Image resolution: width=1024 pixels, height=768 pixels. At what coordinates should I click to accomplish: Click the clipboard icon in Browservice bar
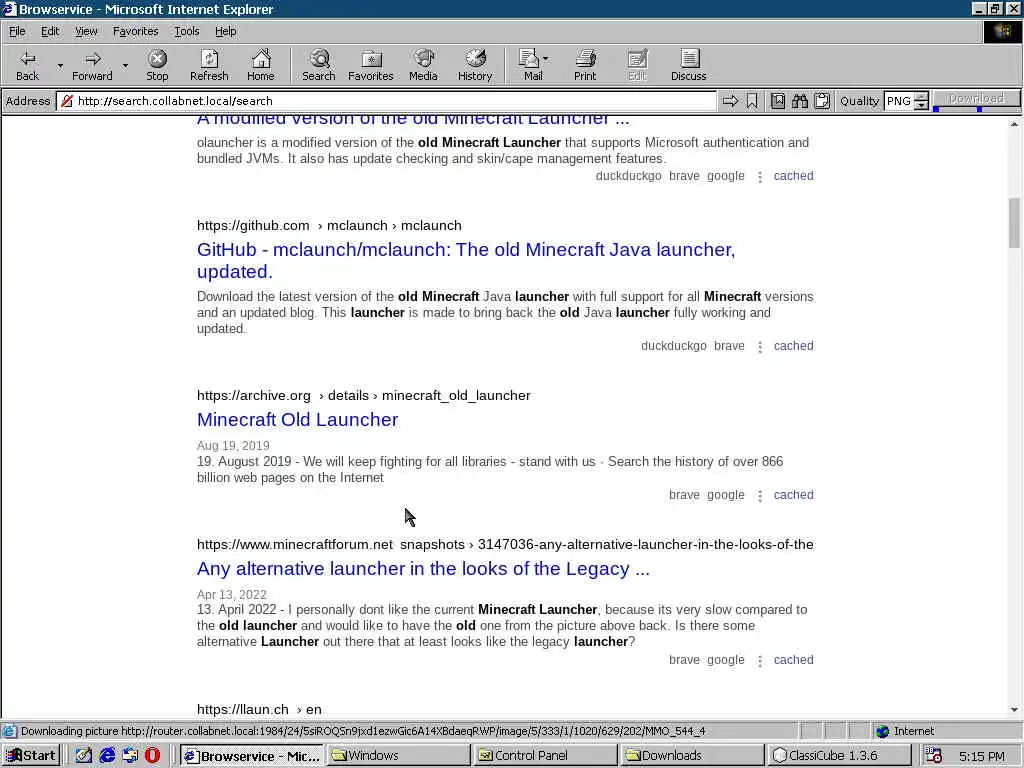(822, 101)
